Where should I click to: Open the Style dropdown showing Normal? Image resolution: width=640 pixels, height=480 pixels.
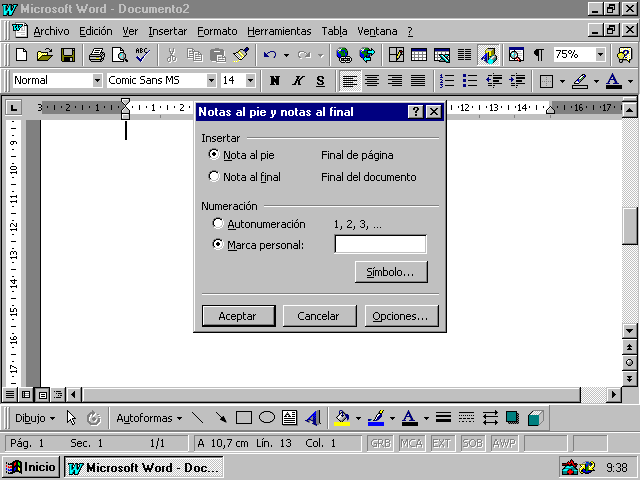point(97,80)
